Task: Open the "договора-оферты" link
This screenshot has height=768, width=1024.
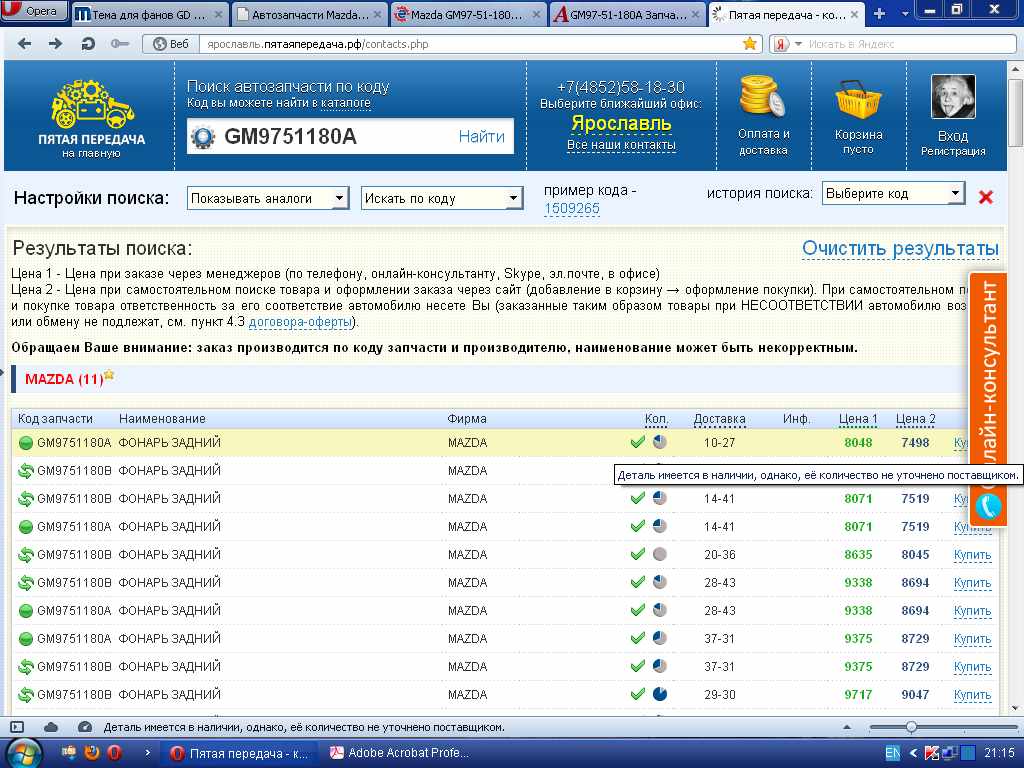Action: (300, 321)
